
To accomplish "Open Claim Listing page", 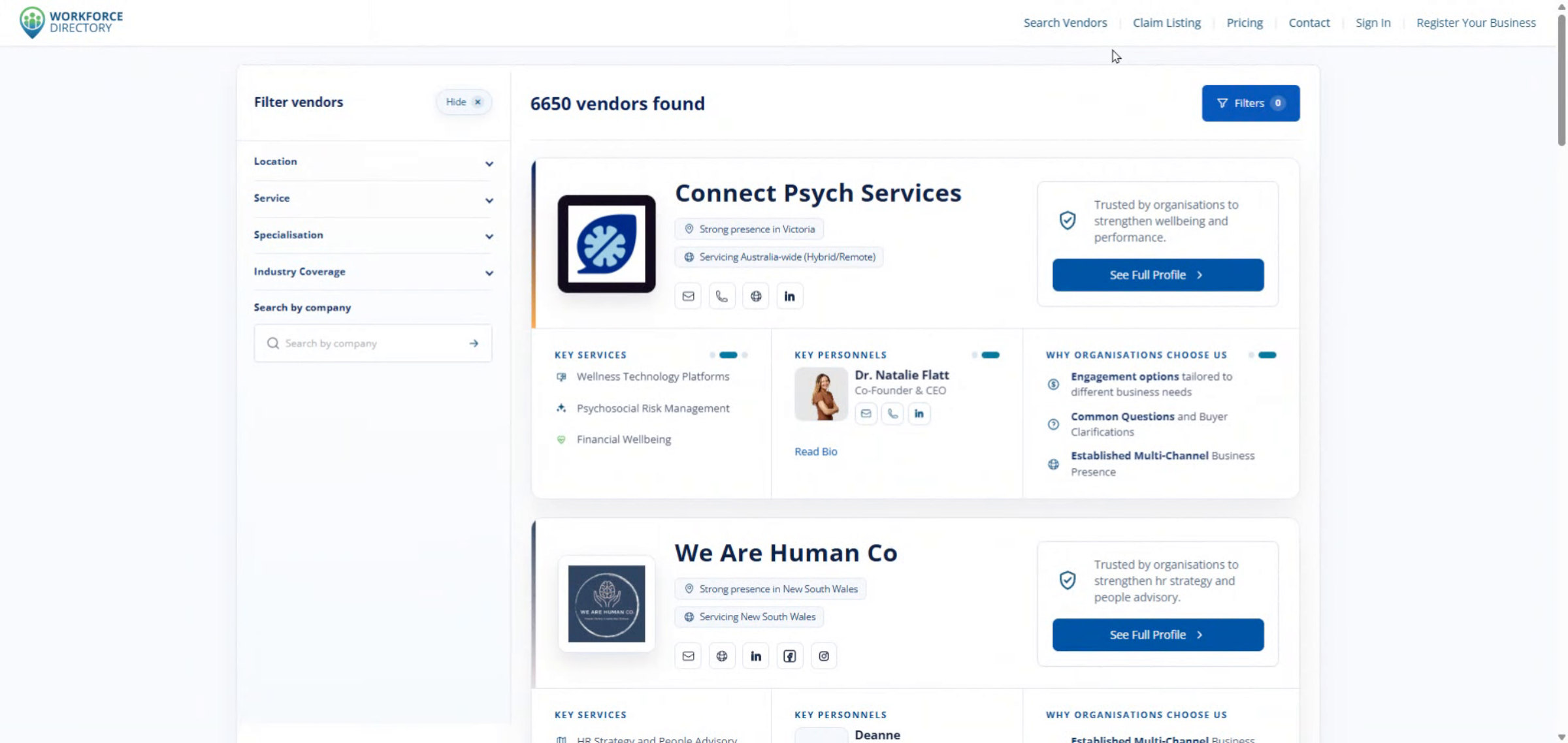I will (x=1167, y=23).
